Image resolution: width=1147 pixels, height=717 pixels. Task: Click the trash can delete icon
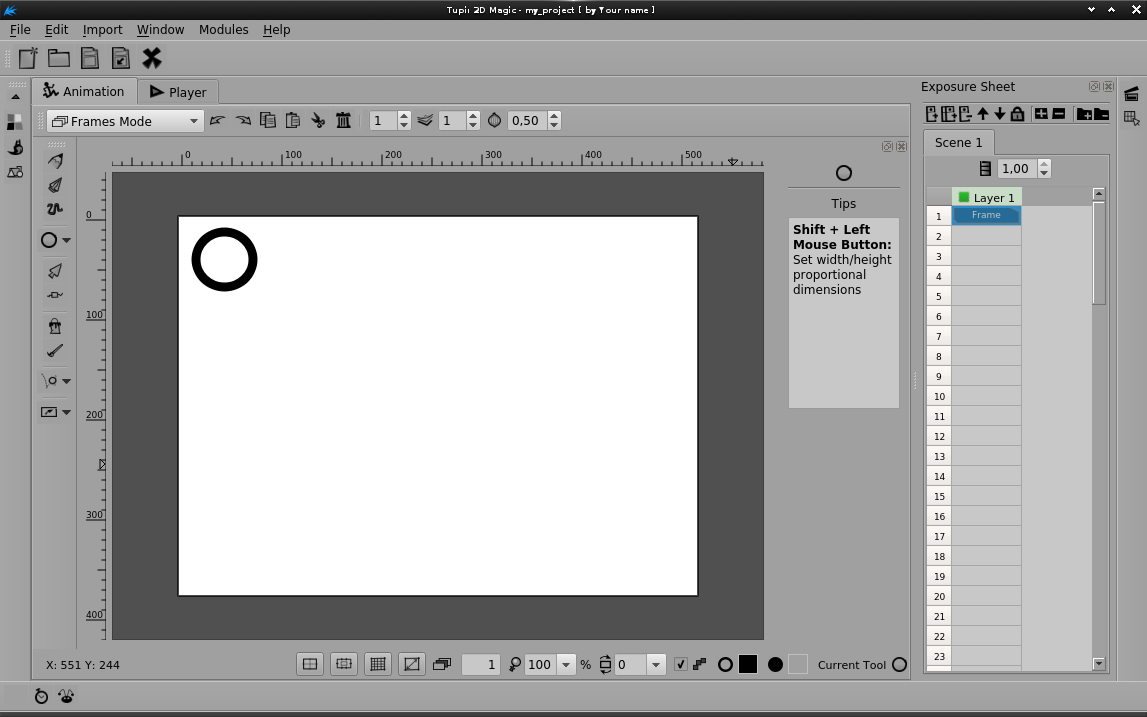[343, 121]
